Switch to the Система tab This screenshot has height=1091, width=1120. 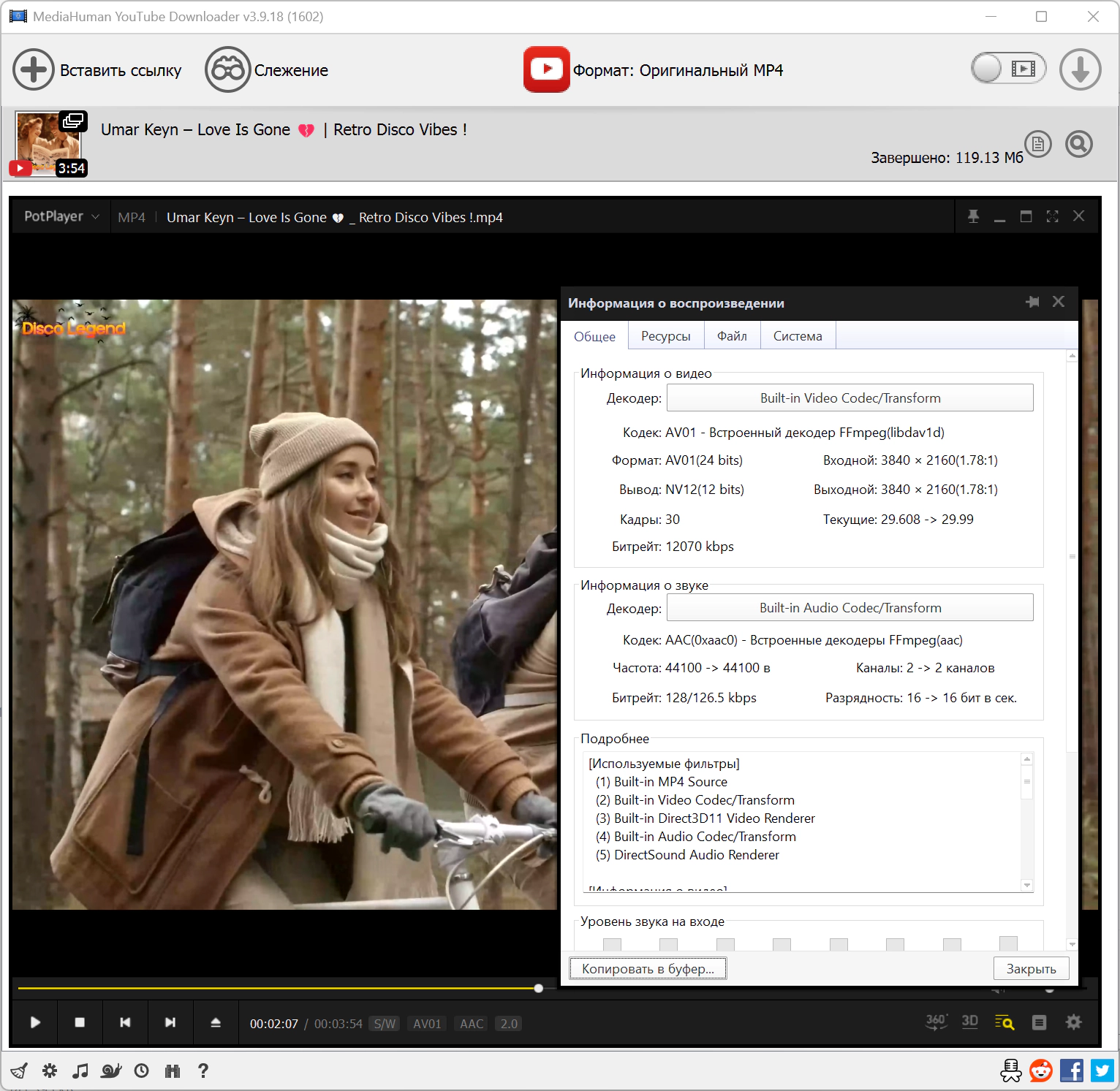(797, 336)
